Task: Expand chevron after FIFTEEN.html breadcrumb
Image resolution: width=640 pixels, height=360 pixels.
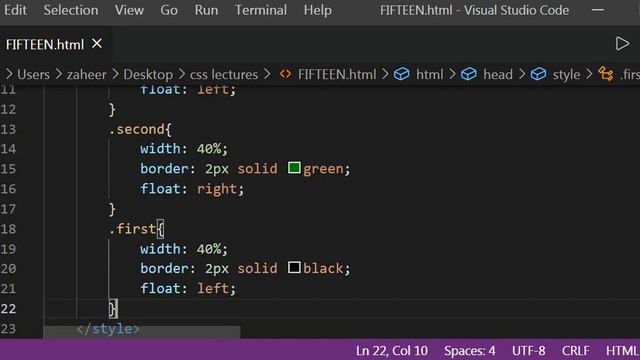Action: tap(385, 74)
